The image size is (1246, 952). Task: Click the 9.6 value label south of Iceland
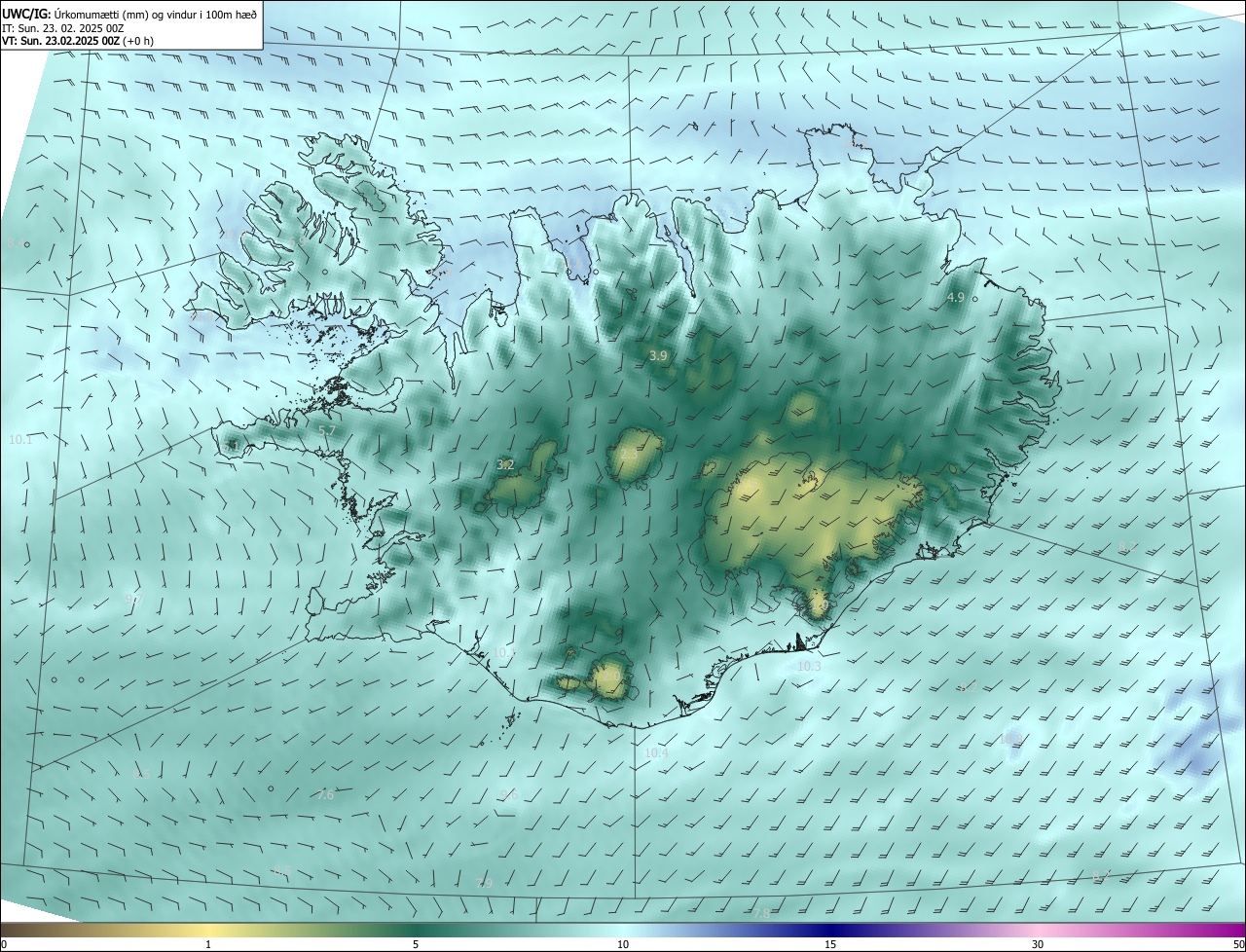509,796
